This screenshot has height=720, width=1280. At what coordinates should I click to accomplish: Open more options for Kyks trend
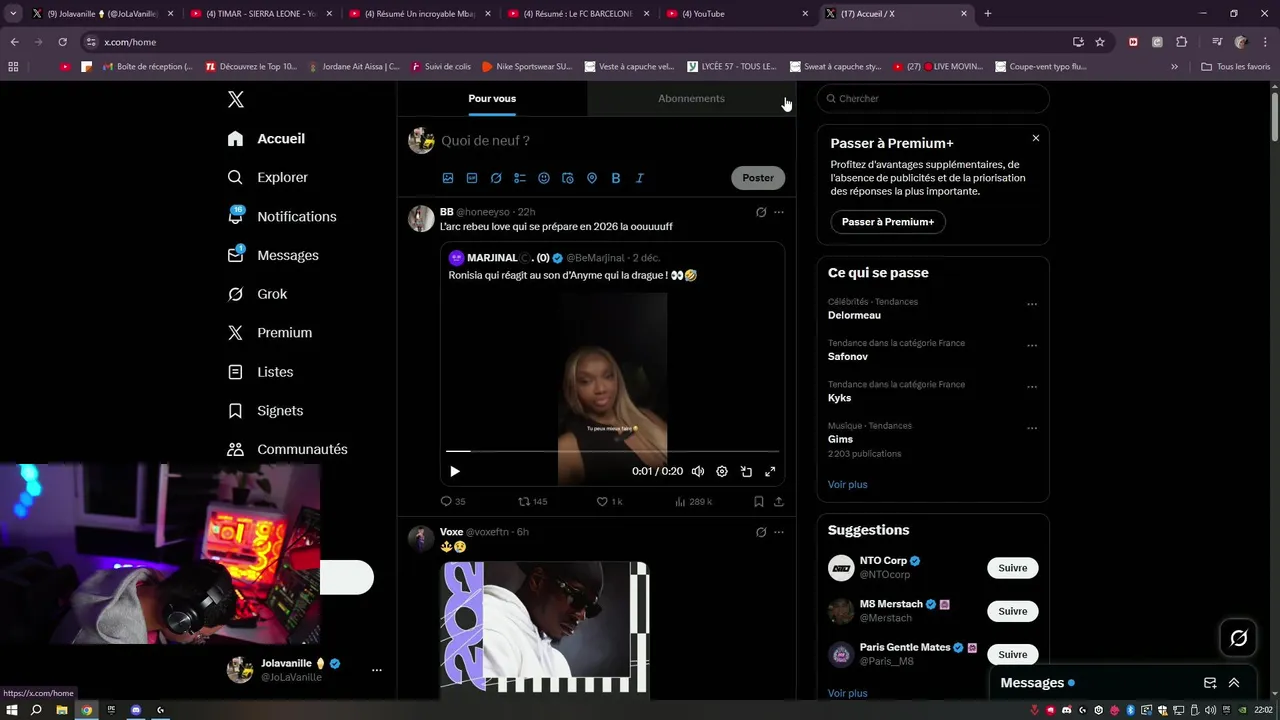(1032, 387)
